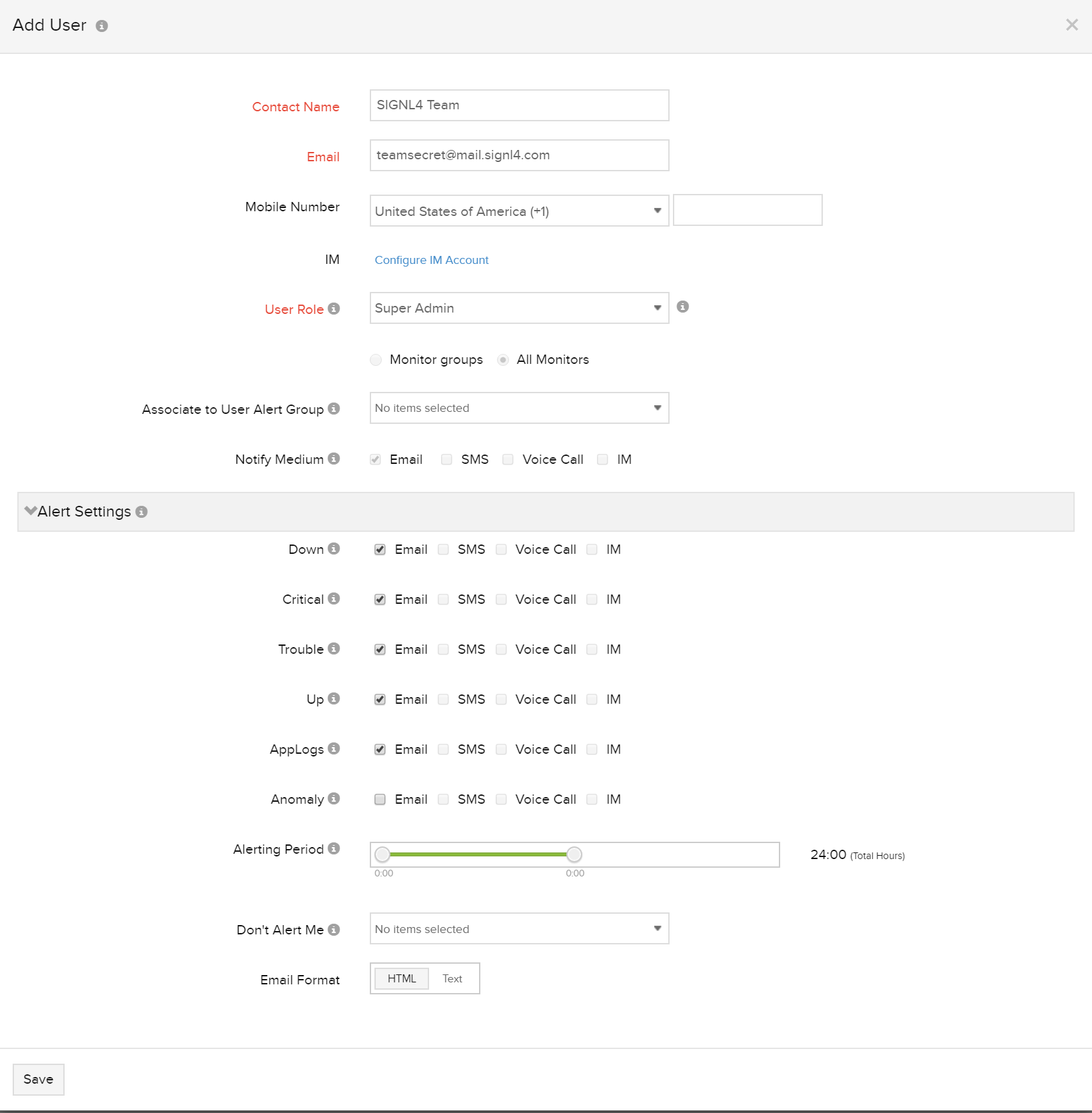Viewport: 1092px width, 1113px height.
Task: Open the Configure IM Account link
Action: click(431, 260)
